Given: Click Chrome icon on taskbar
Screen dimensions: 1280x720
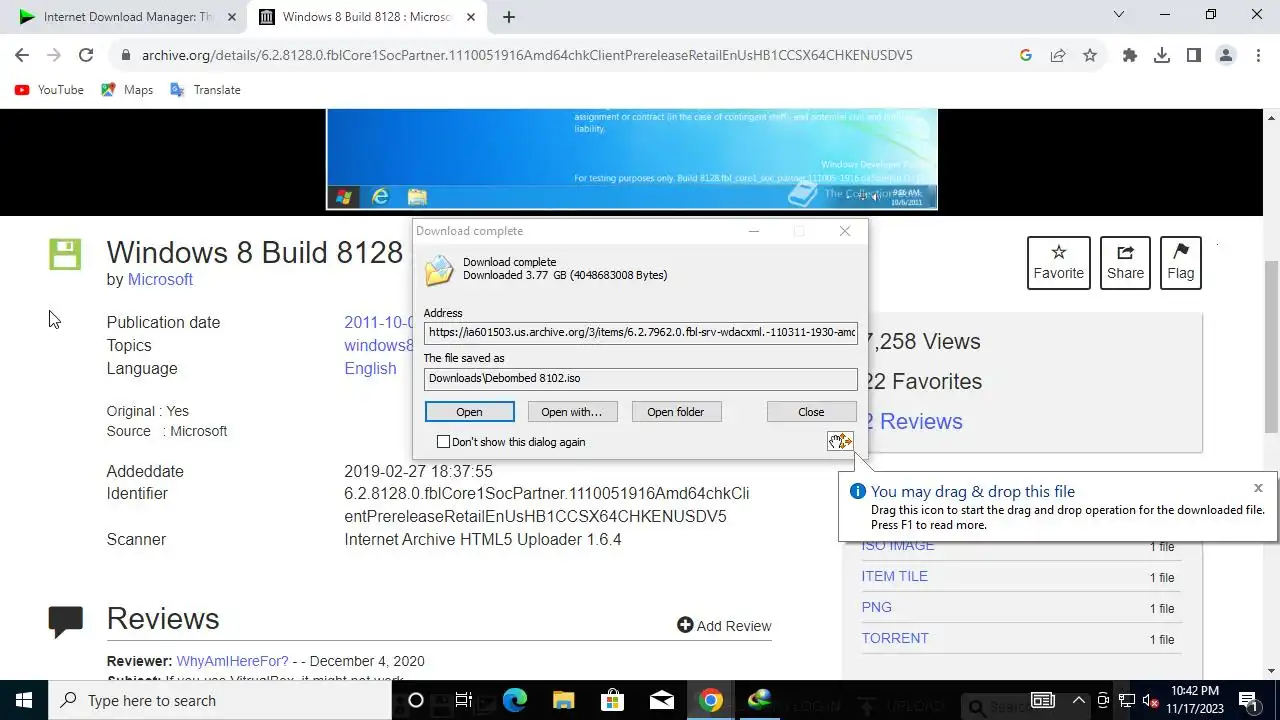Looking at the screenshot, I should point(710,700).
